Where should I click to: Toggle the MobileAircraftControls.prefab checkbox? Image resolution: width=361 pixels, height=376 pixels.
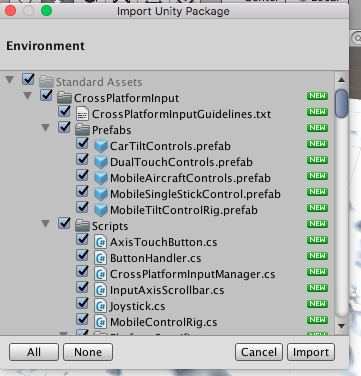pos(82,175)
